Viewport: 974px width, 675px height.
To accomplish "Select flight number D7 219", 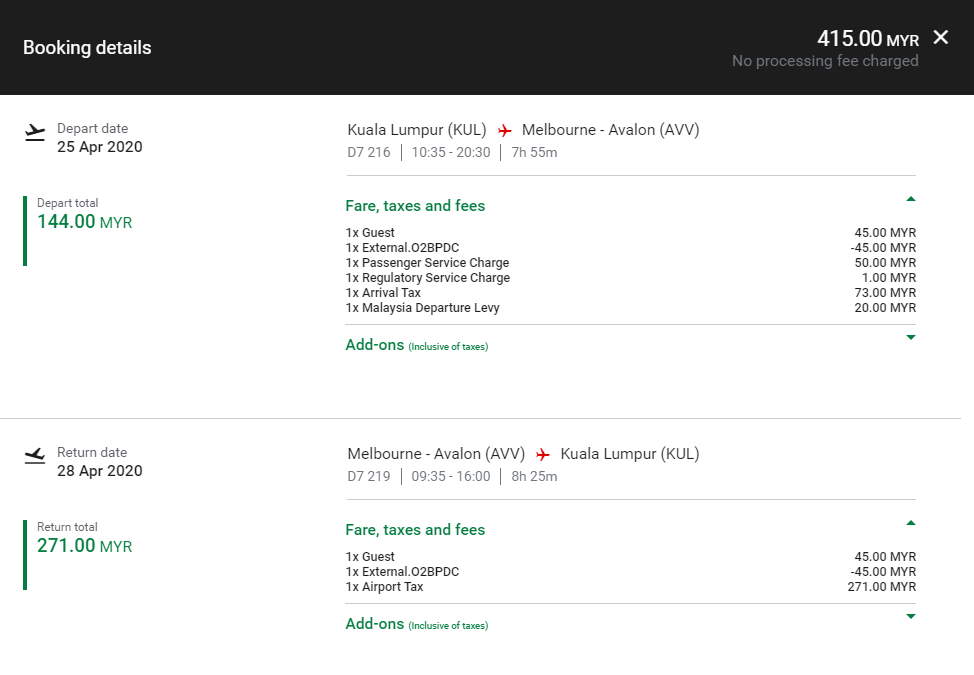I will [x=368, y=477].
